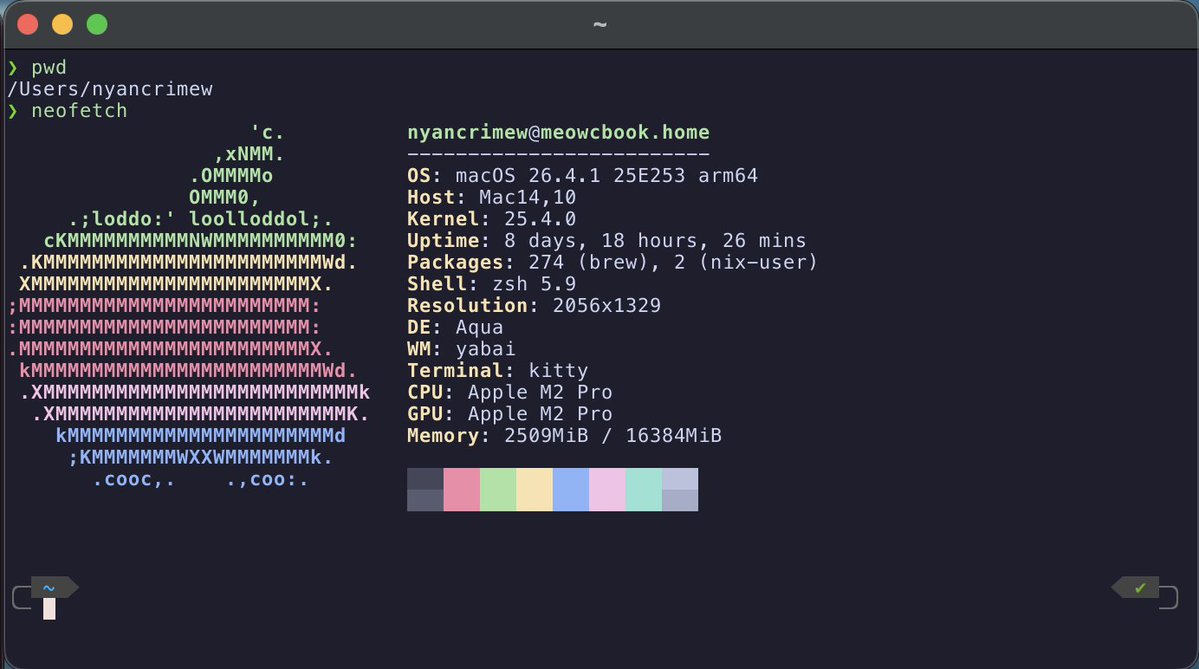
Task: Select the 'nyancrimew@meowcbook.home' header
Action: tap(558, 132)
